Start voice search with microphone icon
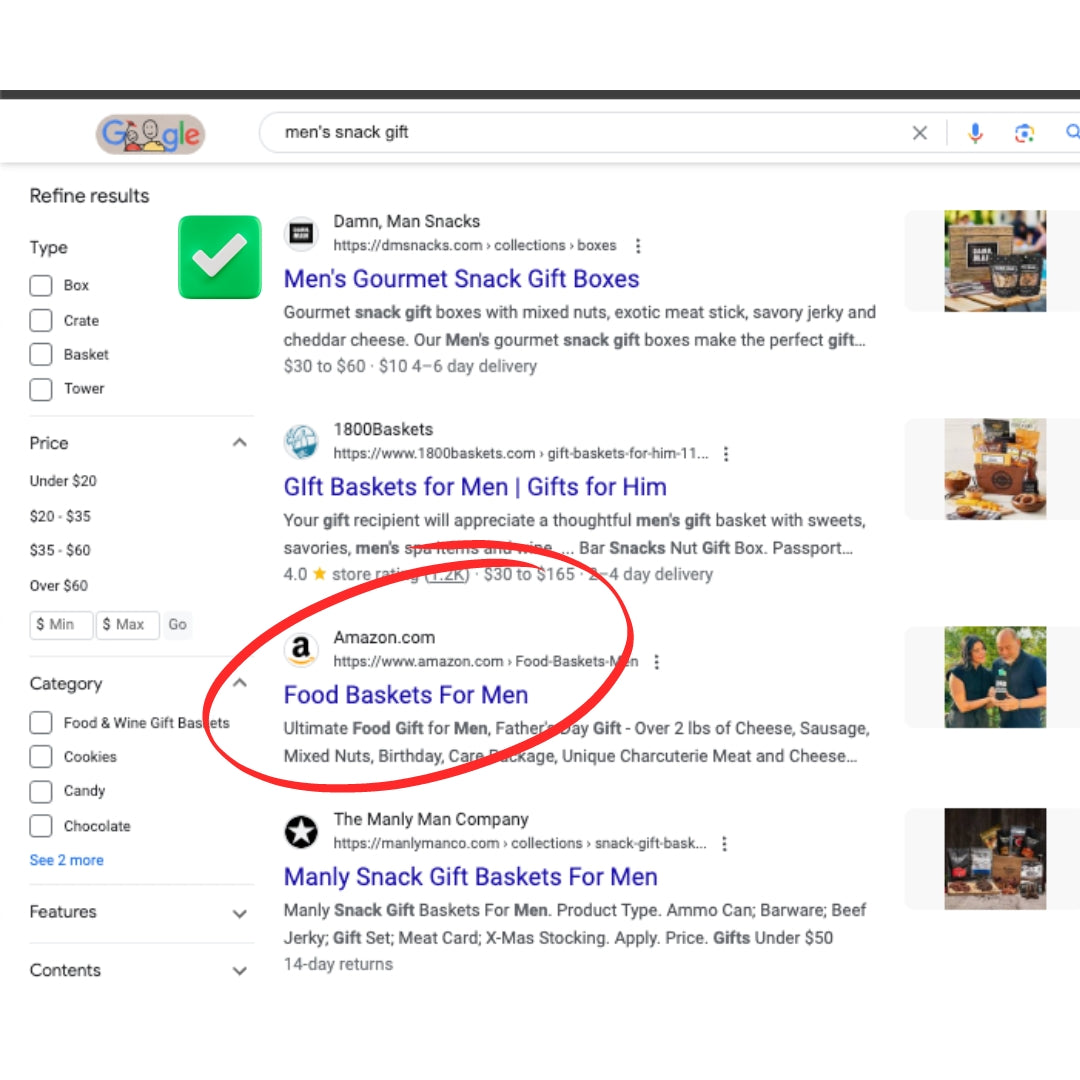Image resolution: width=1080 pixels, height=1080 pixels. 975,133
